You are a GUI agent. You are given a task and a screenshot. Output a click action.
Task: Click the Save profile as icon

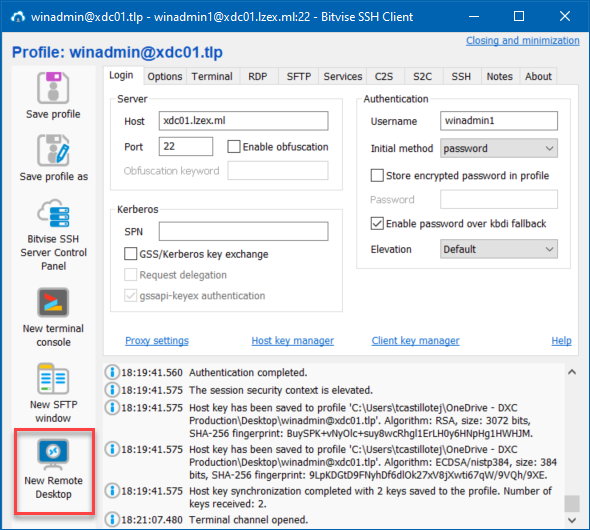coord(53,150)
